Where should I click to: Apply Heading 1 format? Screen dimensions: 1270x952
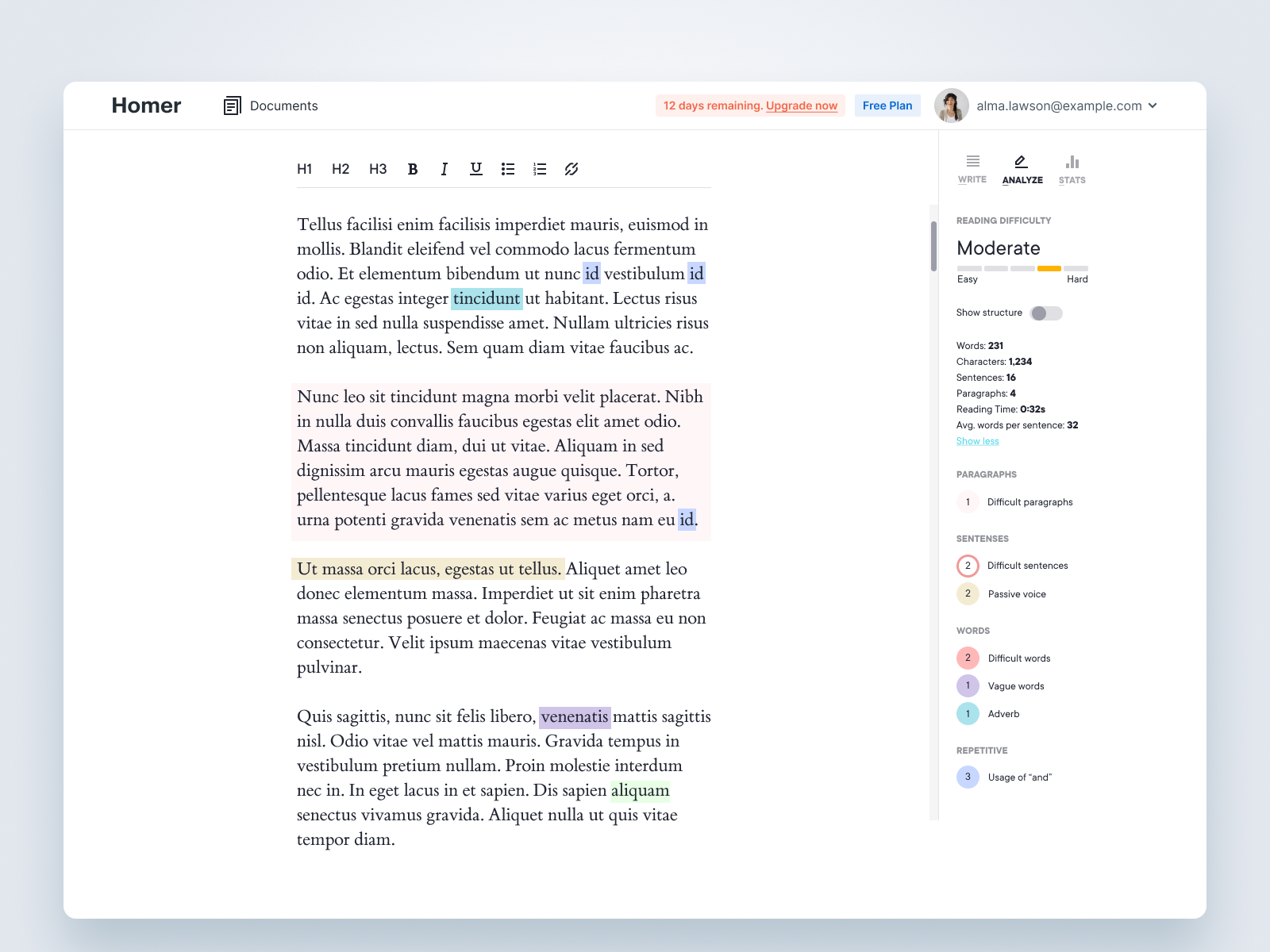[x=304, y=169]
